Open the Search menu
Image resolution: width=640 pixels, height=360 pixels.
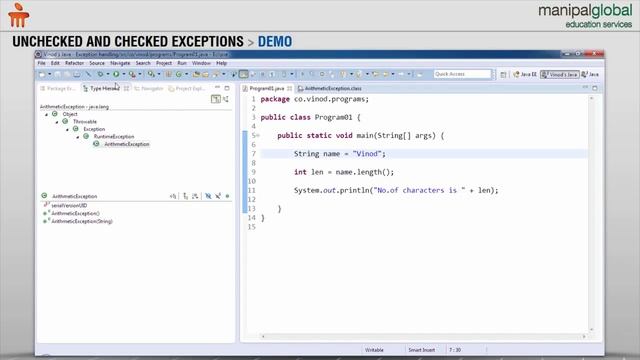(x=143, y=63)
